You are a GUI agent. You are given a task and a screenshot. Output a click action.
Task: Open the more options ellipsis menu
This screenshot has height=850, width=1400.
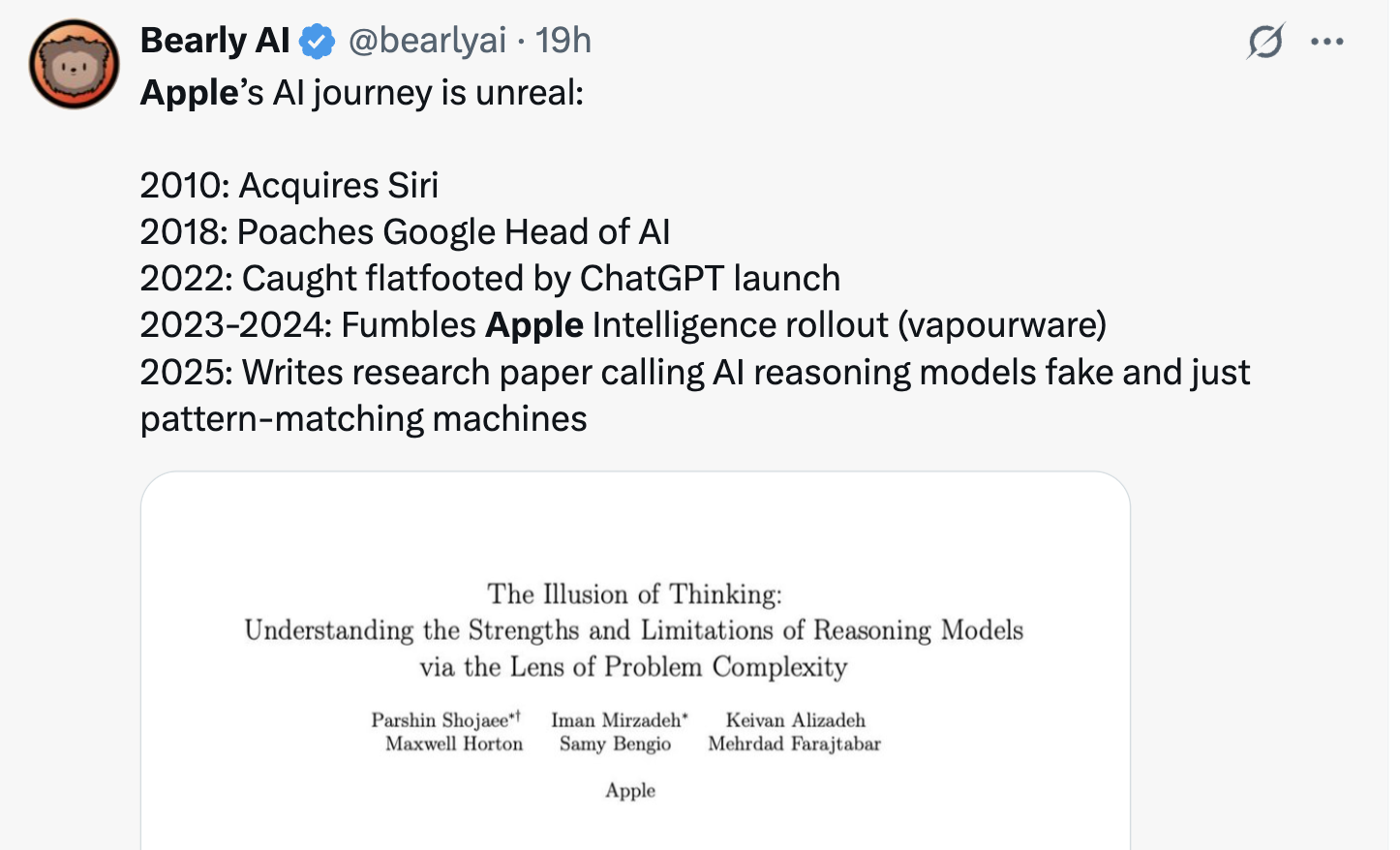coord(1327,41)
